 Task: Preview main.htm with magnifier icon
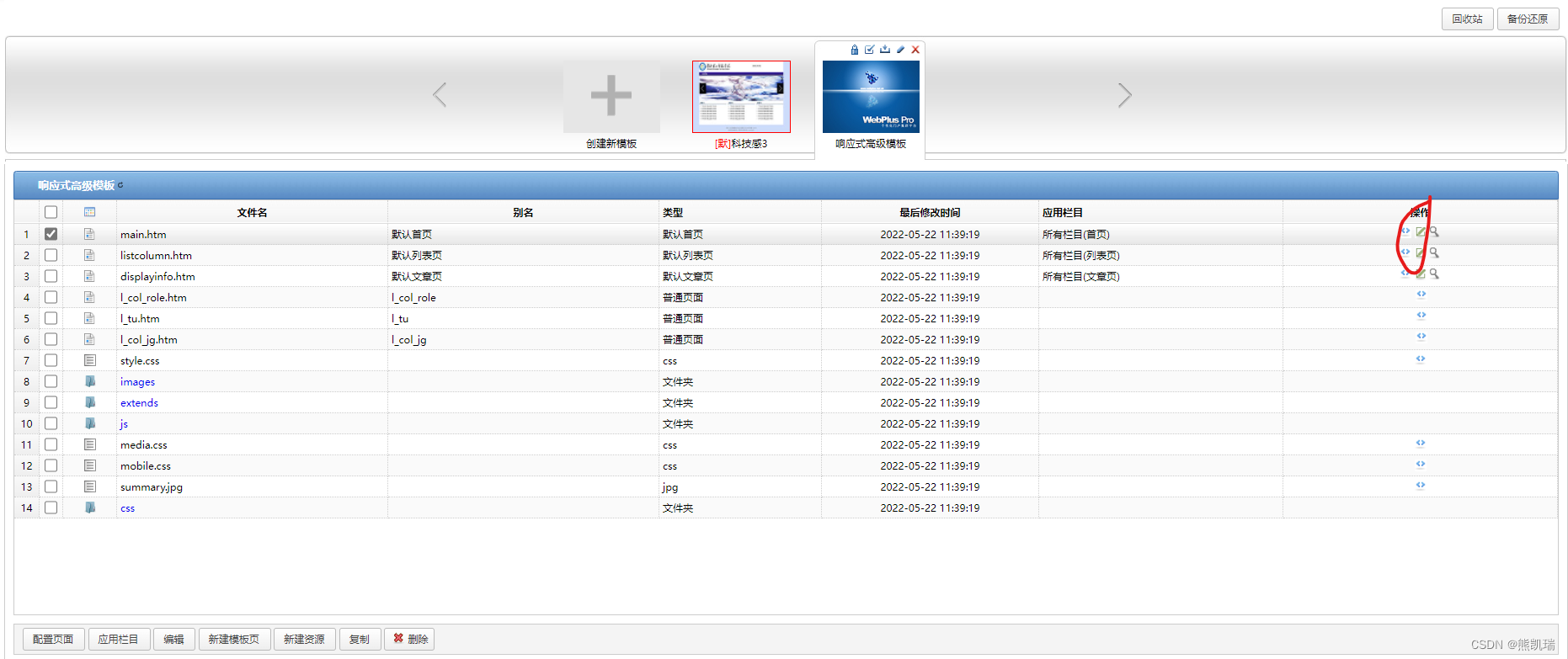coord(1434,231)
